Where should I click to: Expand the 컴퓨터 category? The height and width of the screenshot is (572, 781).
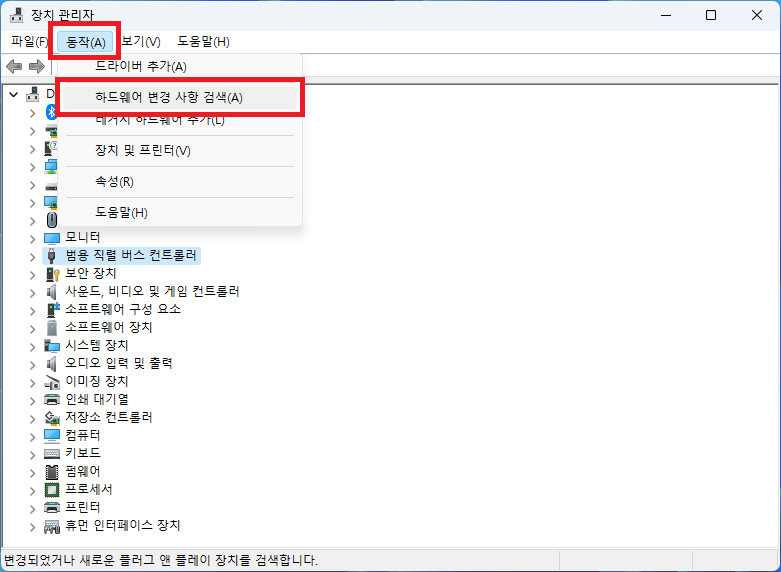click(32, 437)
